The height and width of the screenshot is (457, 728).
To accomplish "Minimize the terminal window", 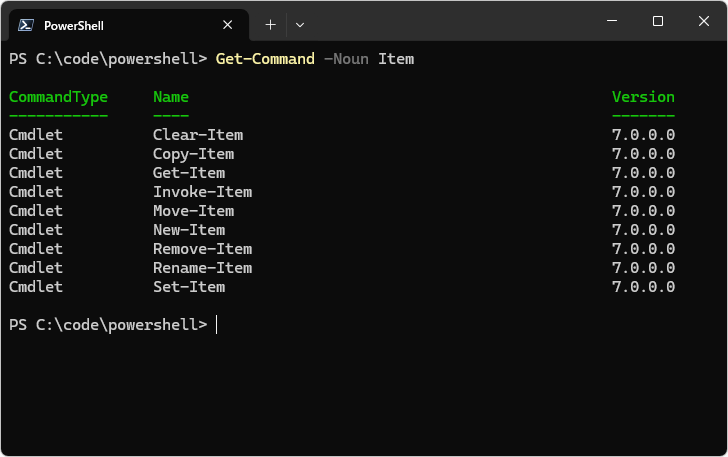I will [x=612, y=21].
